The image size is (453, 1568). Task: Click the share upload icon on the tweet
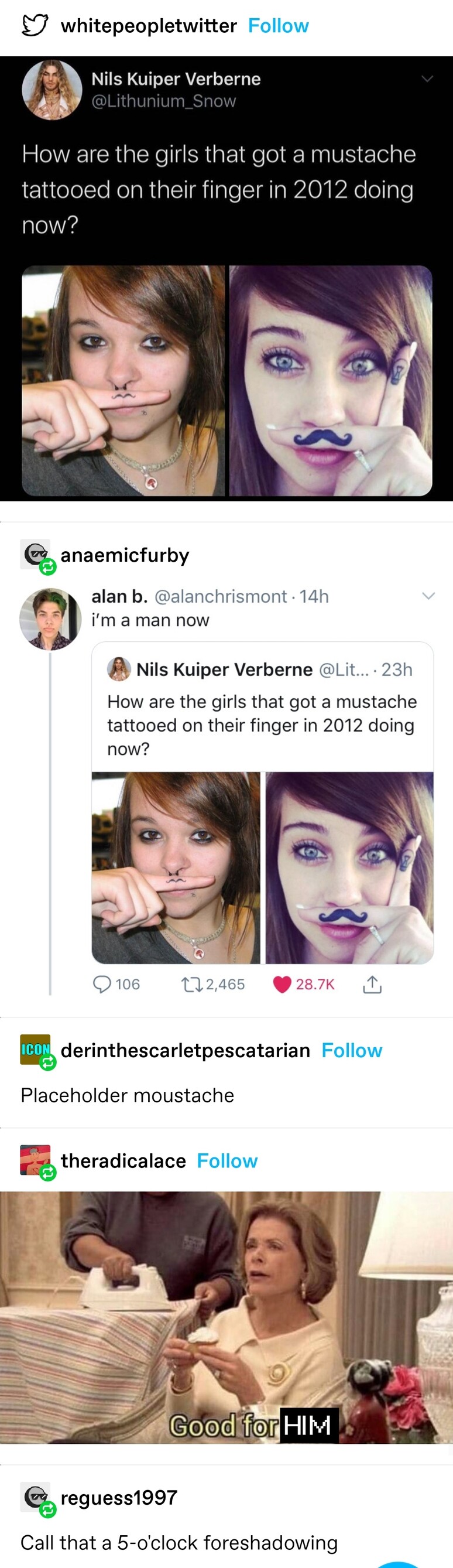click(372, 984)
